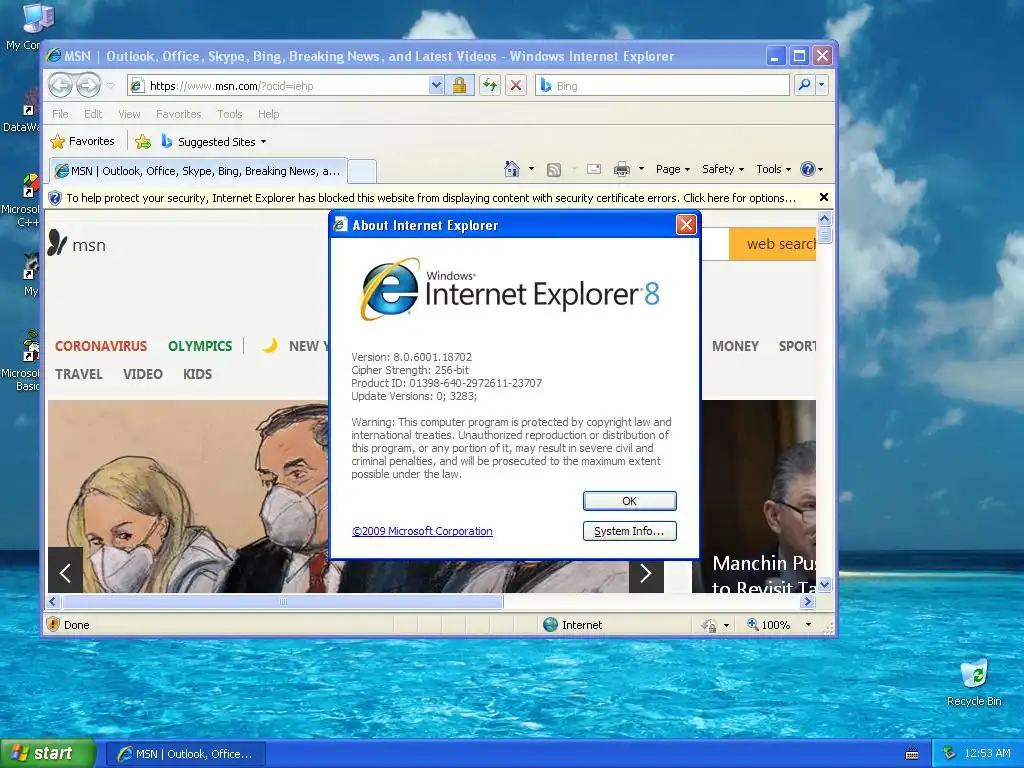Click OK in About Internet Explorer dialog
Viewport: 1024px width, 768px height.
pos(630,501)
